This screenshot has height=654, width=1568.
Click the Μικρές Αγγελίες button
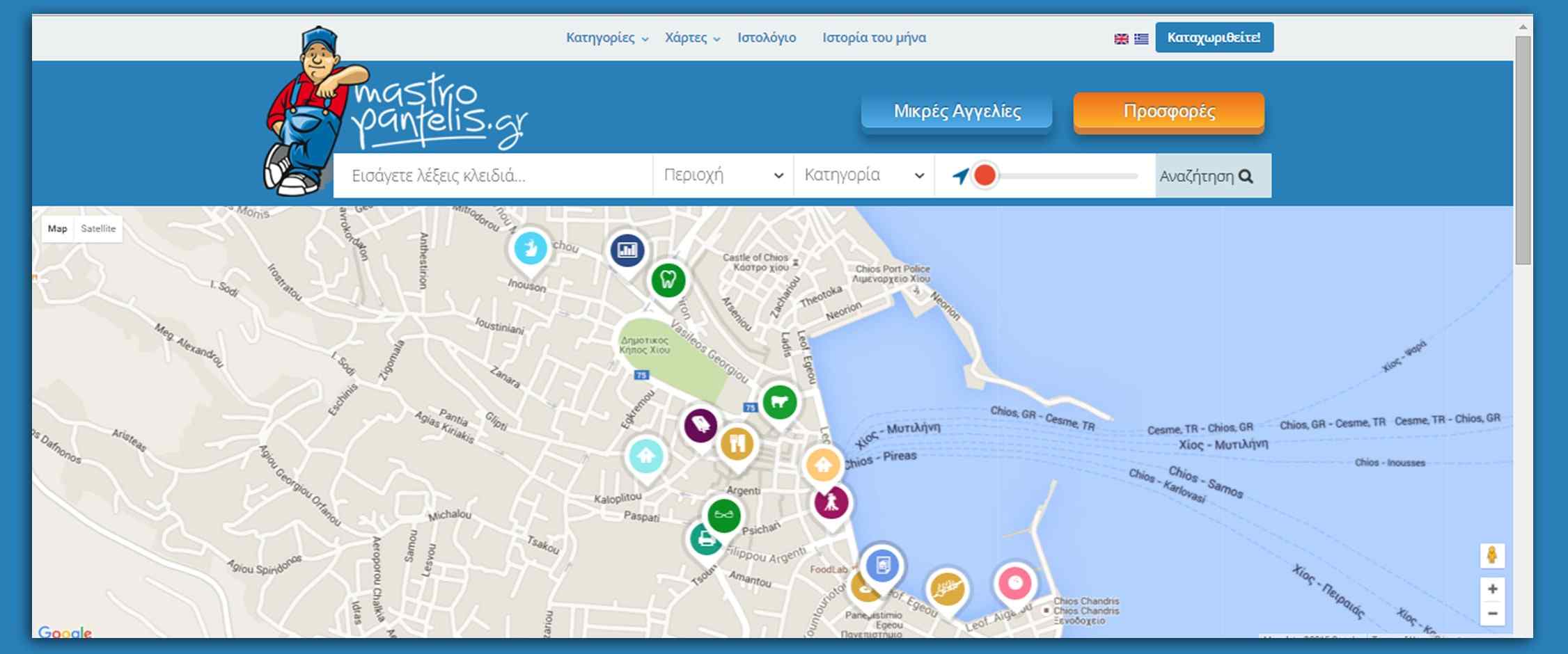click(x=957, y=111)
